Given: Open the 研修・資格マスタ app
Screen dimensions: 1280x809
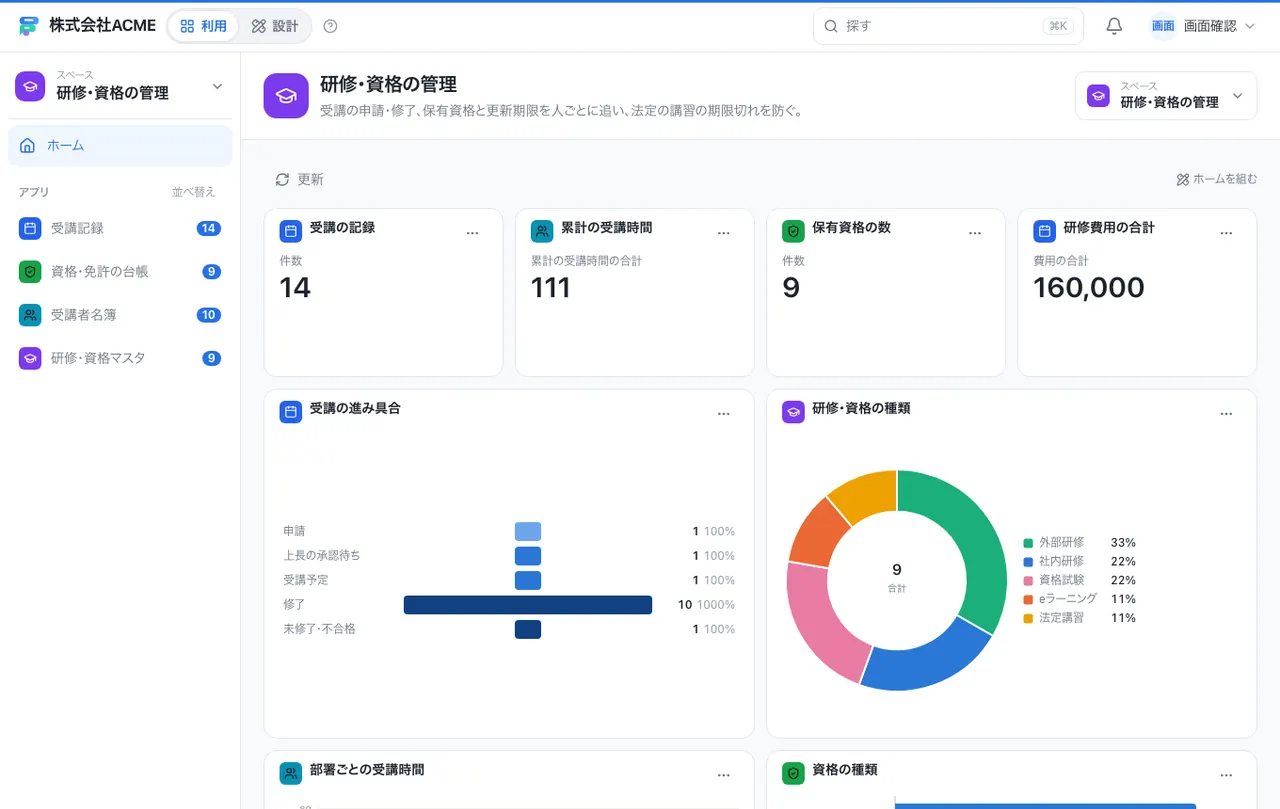Looking at the screenshot, I should click(x=120, y=358).
